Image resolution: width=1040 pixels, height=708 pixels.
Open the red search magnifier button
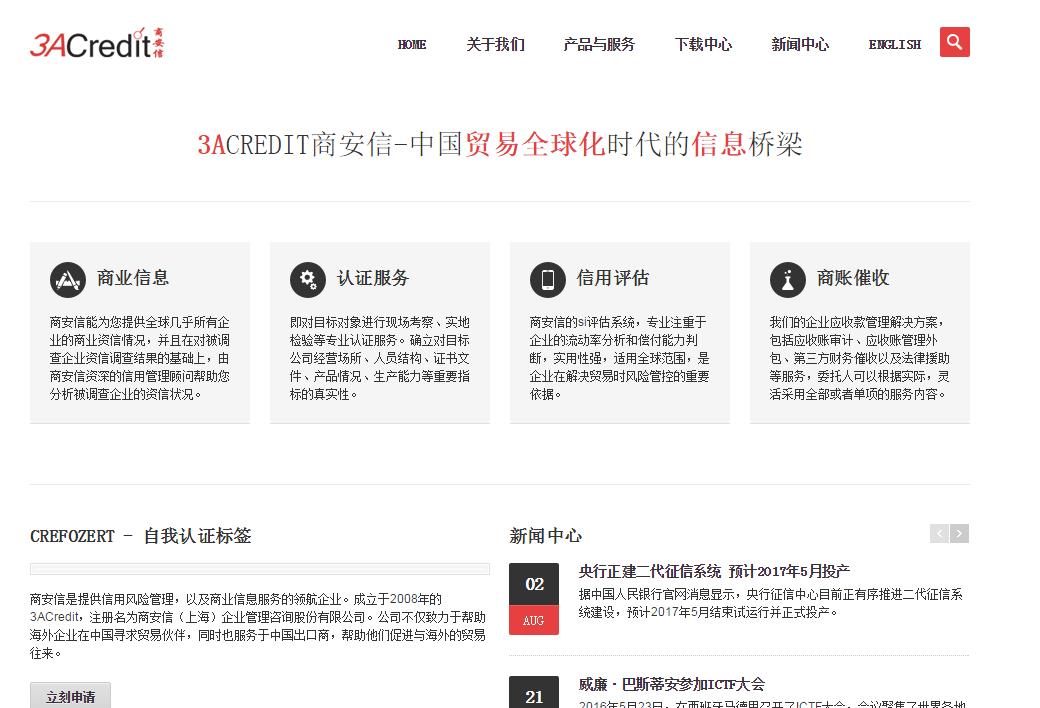pos(954,42)
